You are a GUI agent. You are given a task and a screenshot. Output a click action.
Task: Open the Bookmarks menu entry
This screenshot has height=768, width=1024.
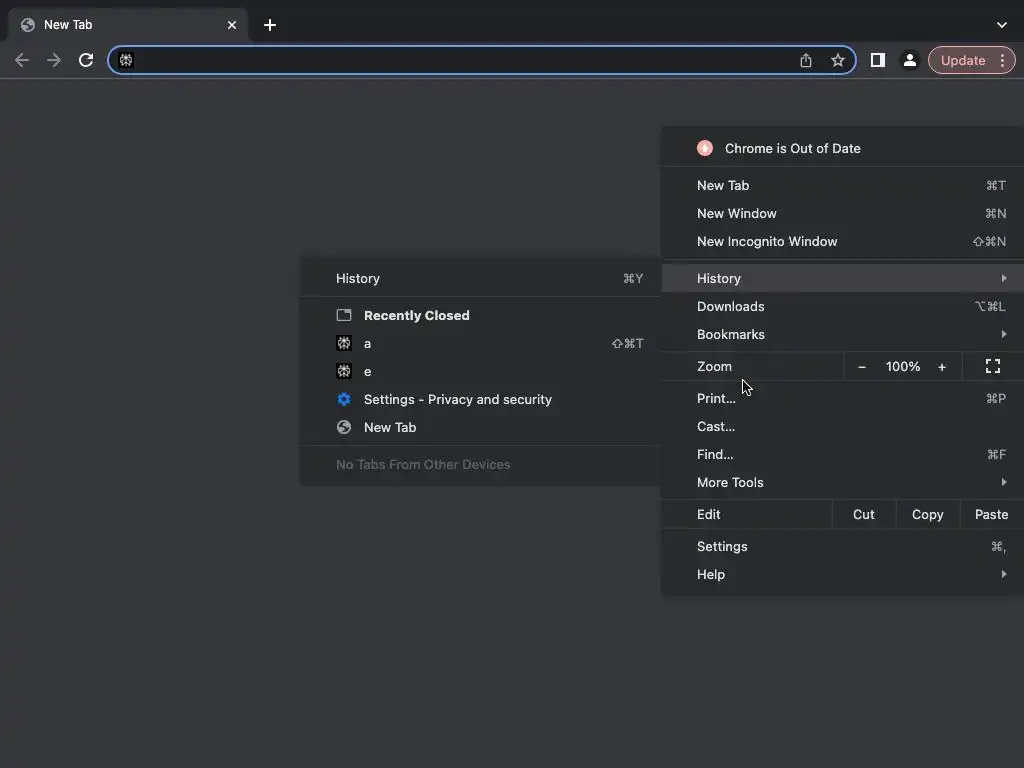point(842,334)
